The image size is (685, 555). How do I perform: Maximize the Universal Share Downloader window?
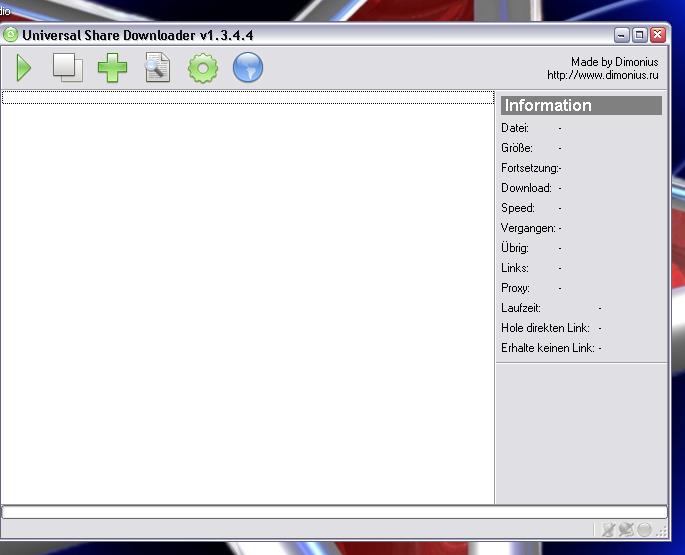[640, 35]
